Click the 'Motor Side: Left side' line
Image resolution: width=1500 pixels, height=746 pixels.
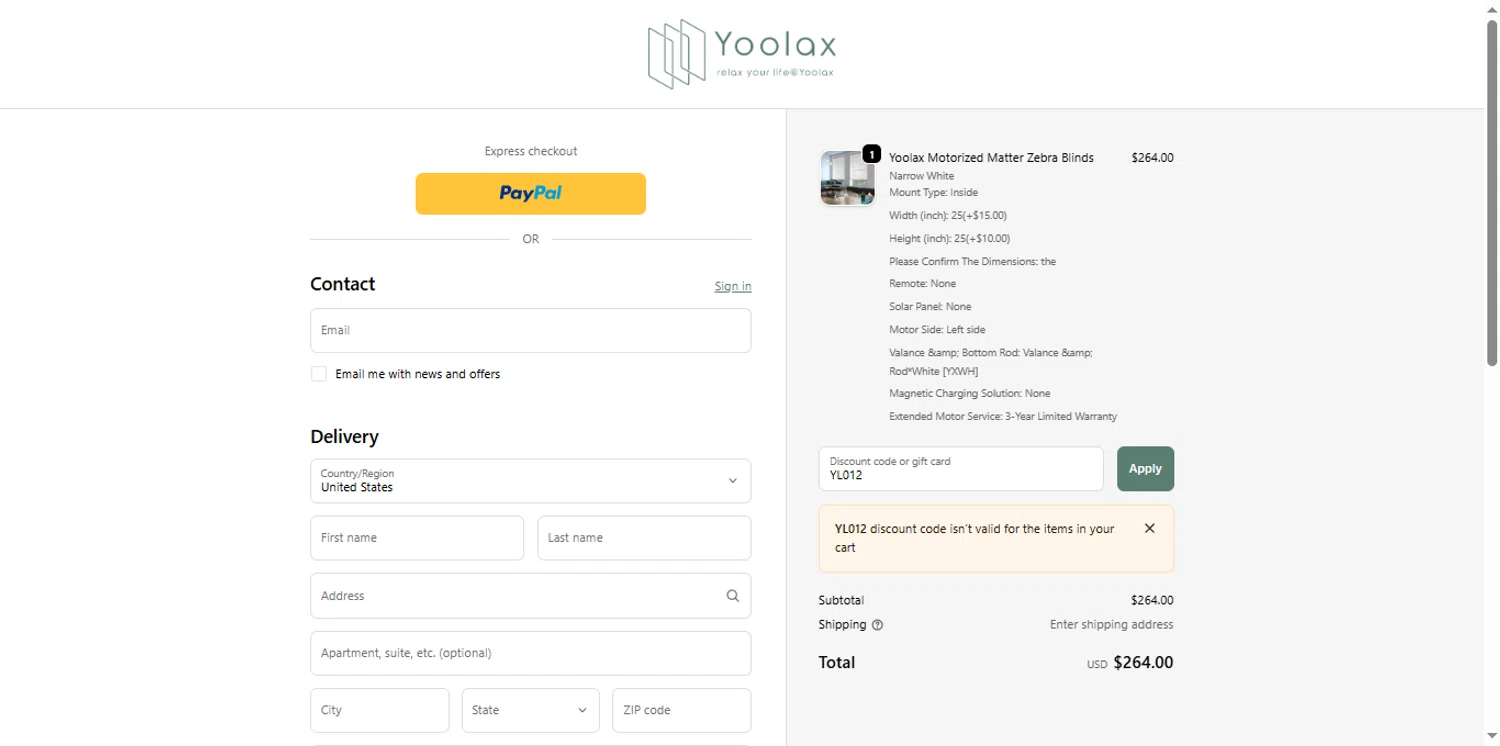coord(938,329)
